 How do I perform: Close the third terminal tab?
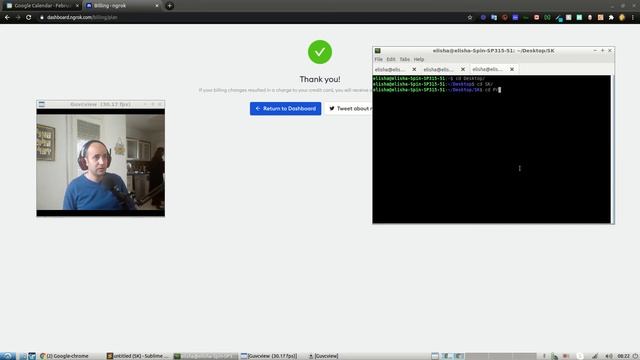pyautogui.click(x=512, y=69)
